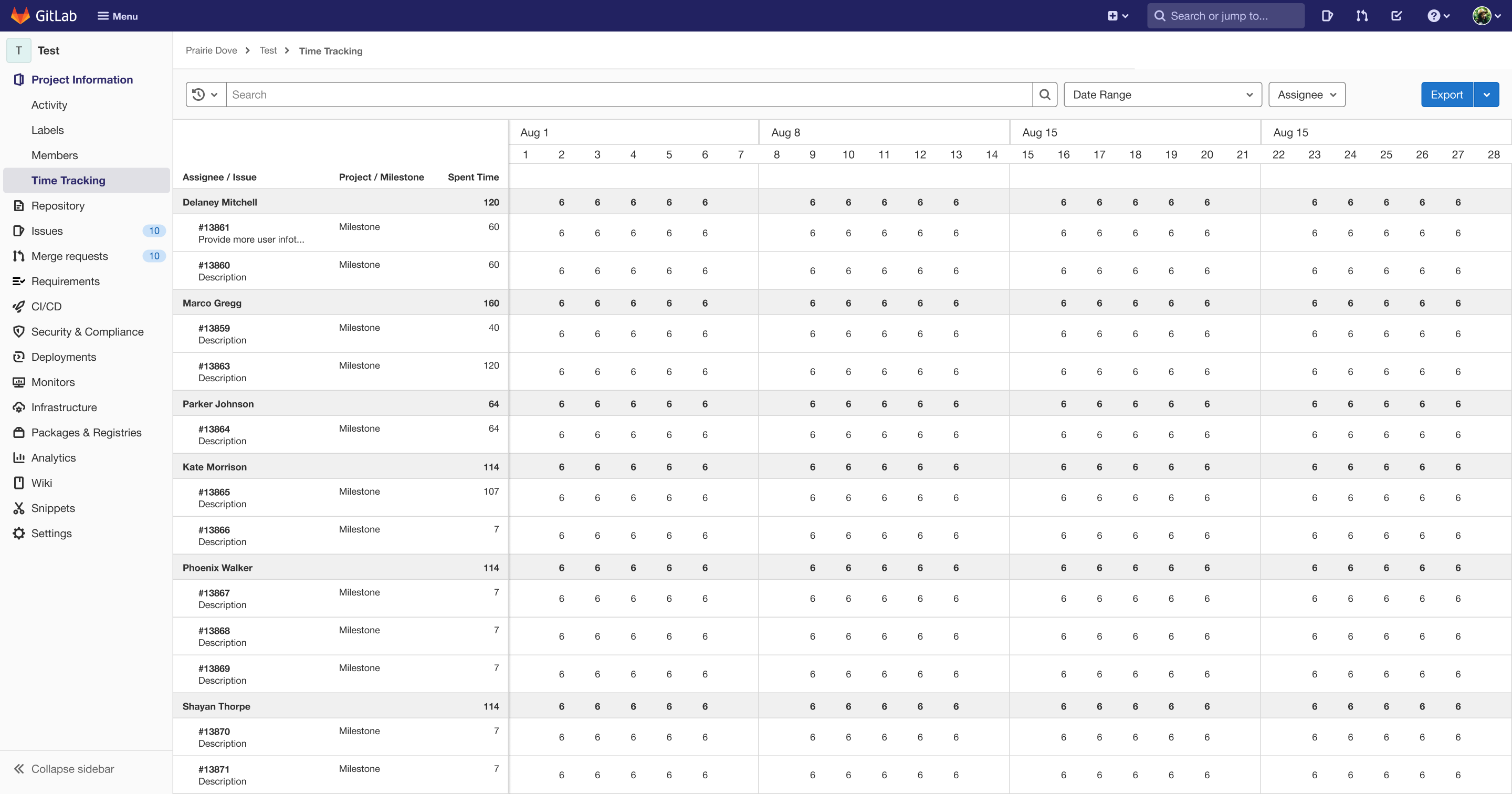
Task: Go to Prairie Dove breadcrumb link
Action: 211,50
